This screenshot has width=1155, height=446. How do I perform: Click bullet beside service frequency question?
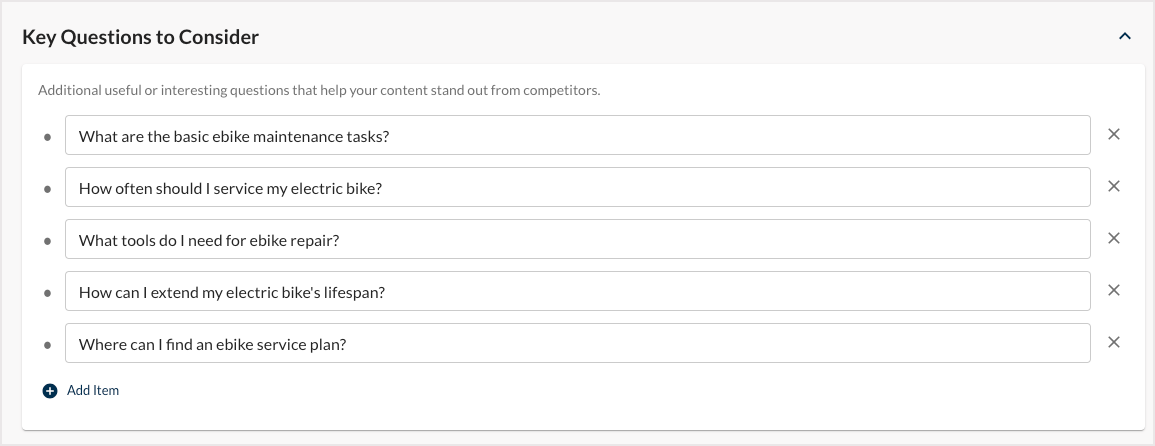point(47,189)
